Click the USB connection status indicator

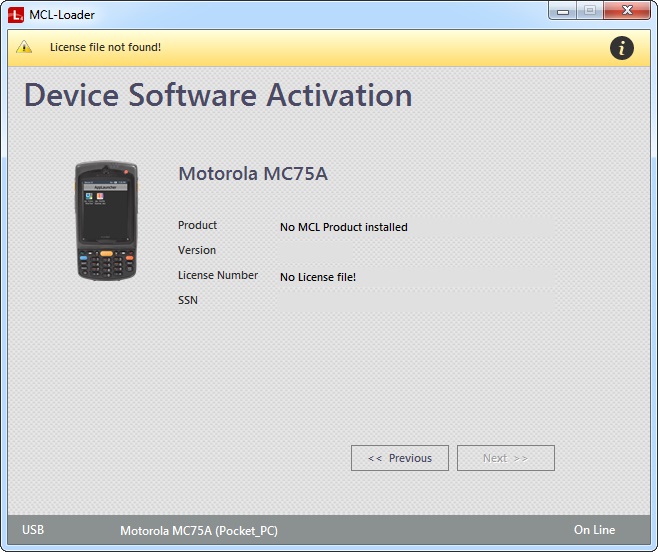tap(33, 530)
